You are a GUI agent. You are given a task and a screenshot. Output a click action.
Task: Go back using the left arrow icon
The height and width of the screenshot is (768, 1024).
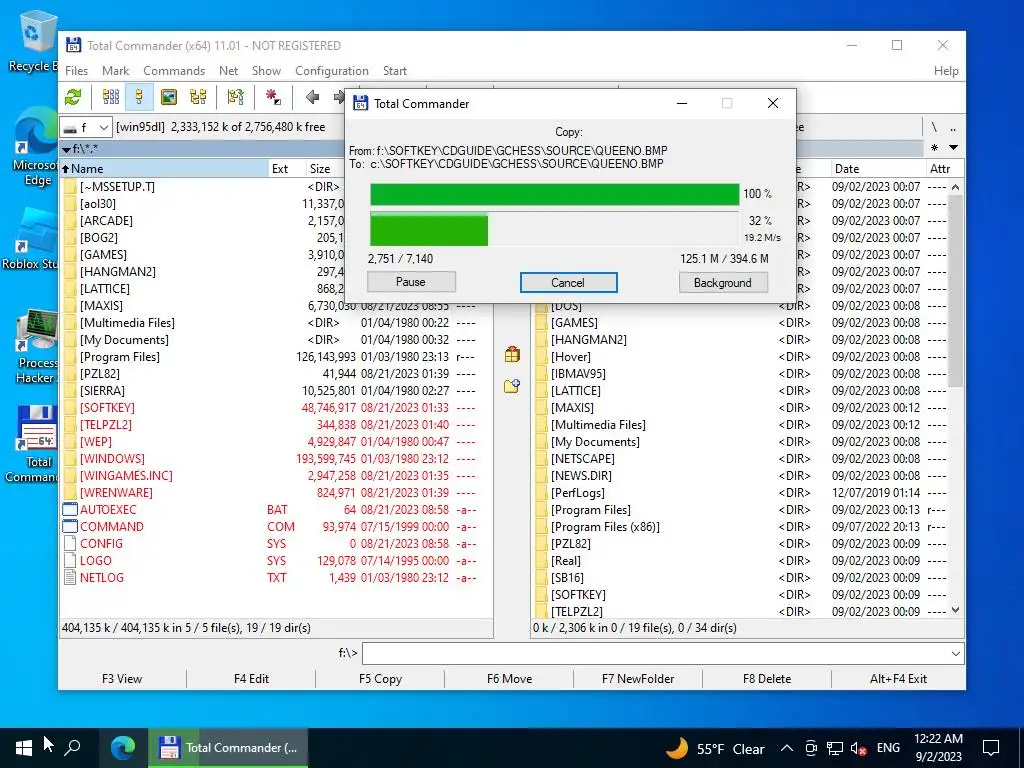tap(312, 97)
